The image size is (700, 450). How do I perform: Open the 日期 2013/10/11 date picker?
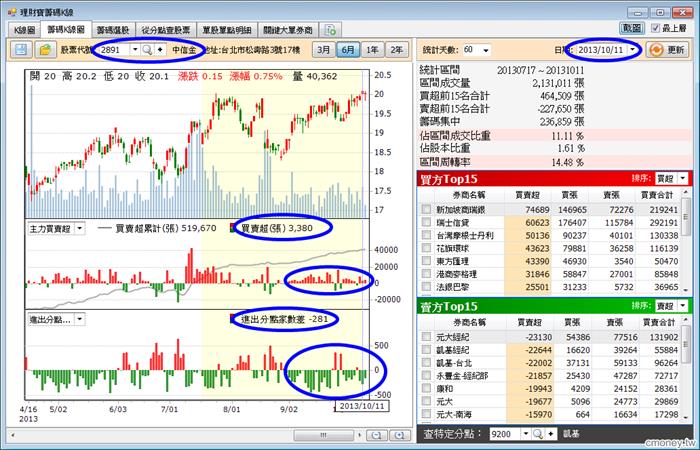632,50
